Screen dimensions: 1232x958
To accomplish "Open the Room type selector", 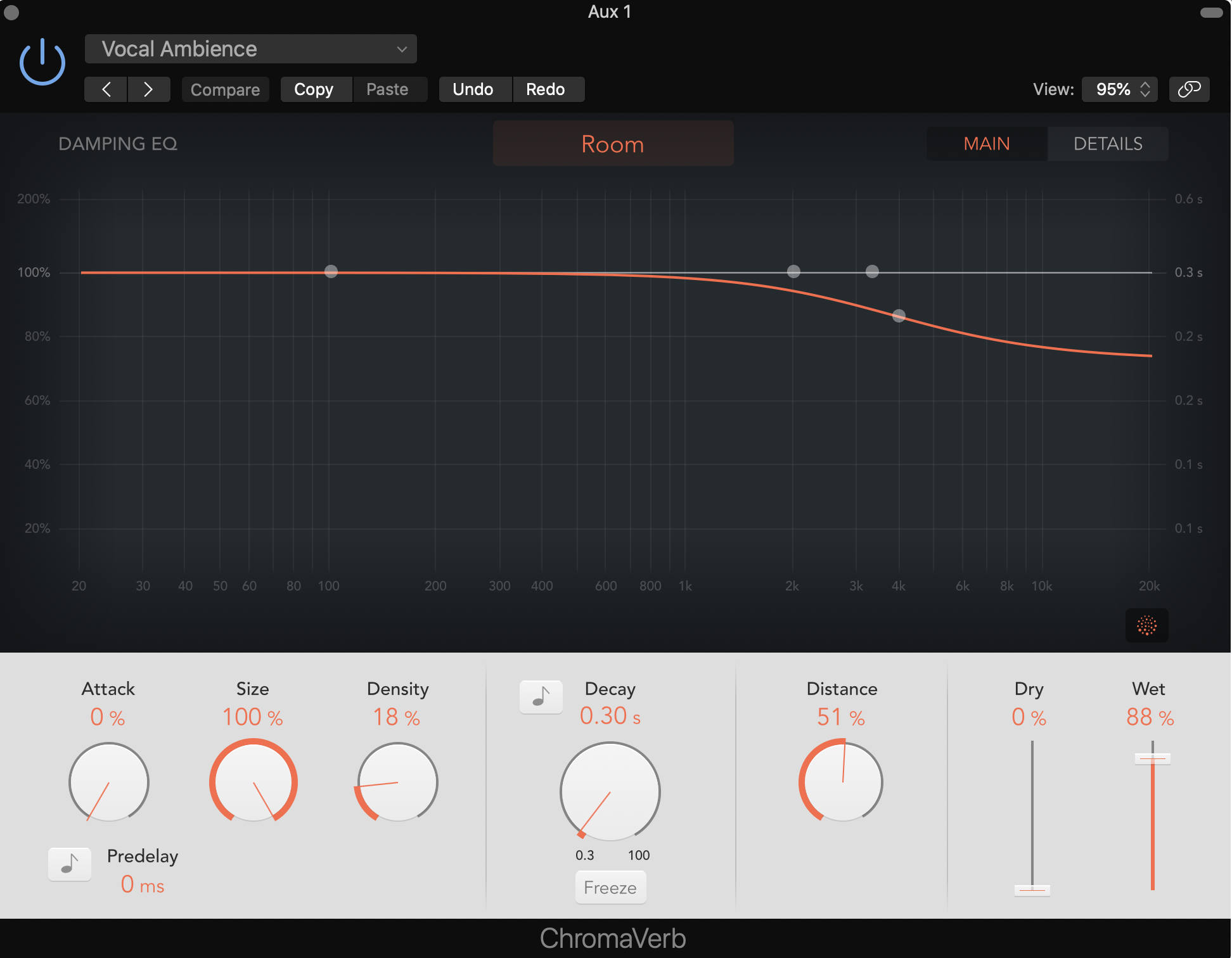I will [x=613, y=144].
